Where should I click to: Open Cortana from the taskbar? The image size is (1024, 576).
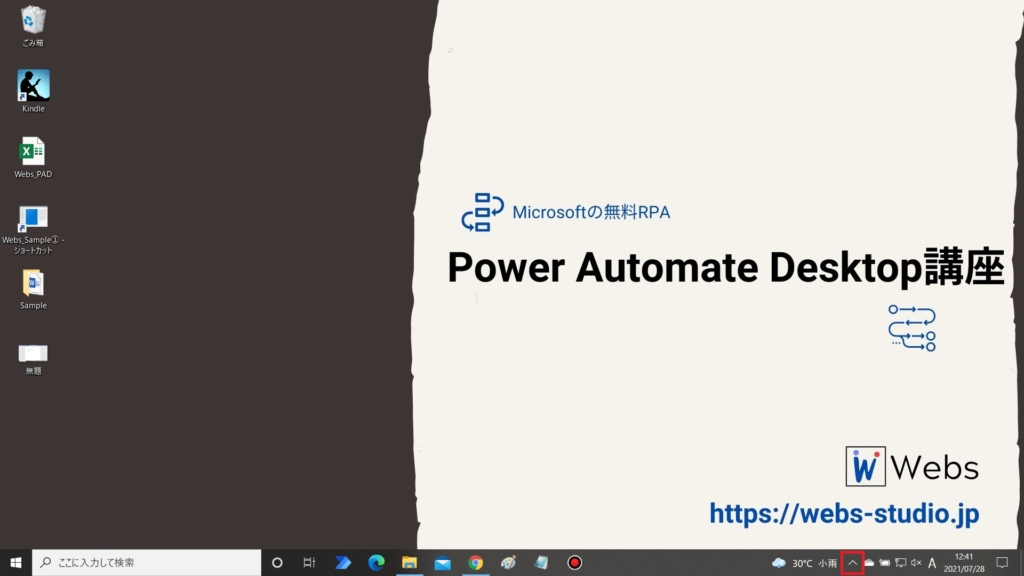pos(277,562)
